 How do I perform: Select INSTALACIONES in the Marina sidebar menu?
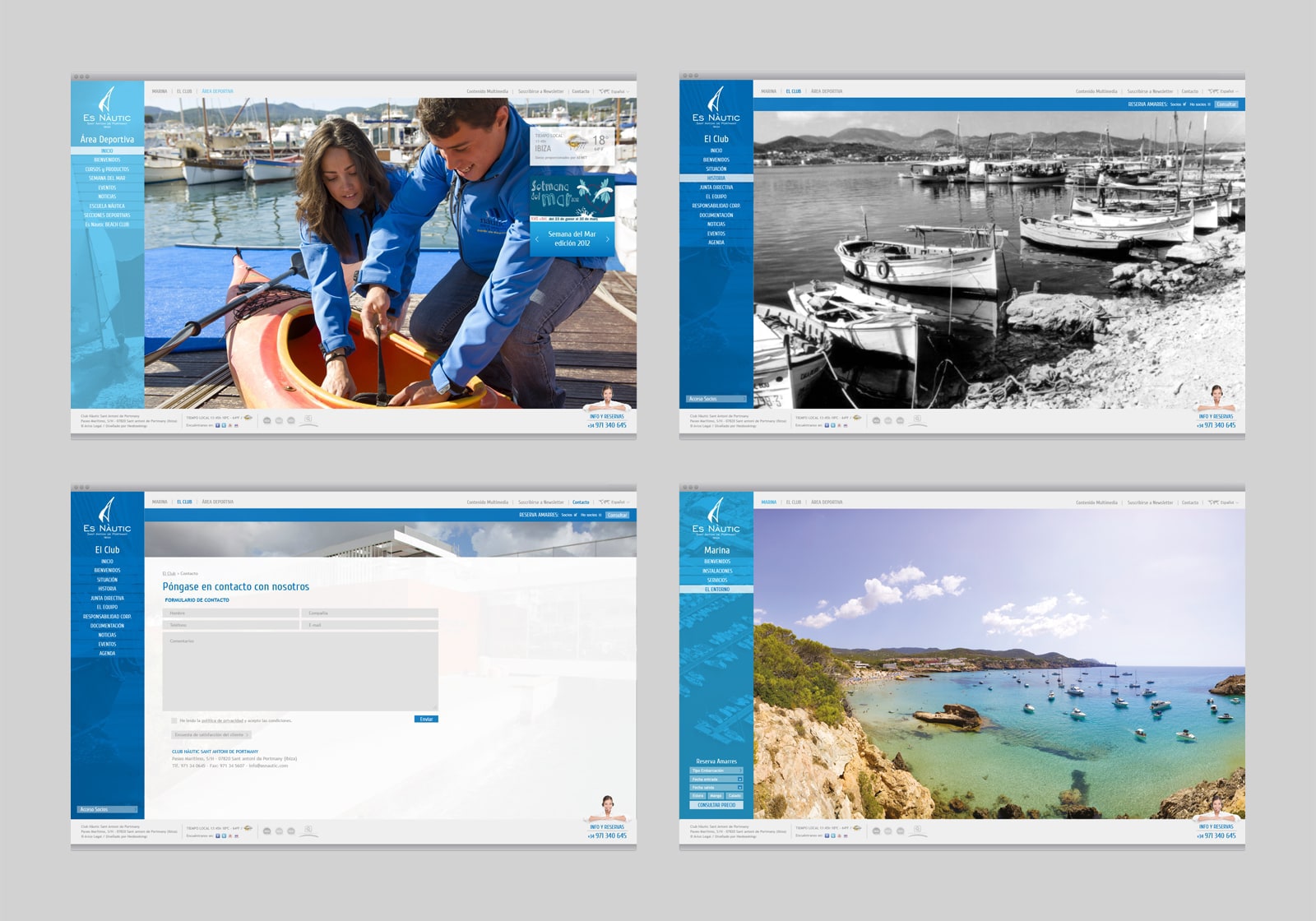[x=716, y=571]
